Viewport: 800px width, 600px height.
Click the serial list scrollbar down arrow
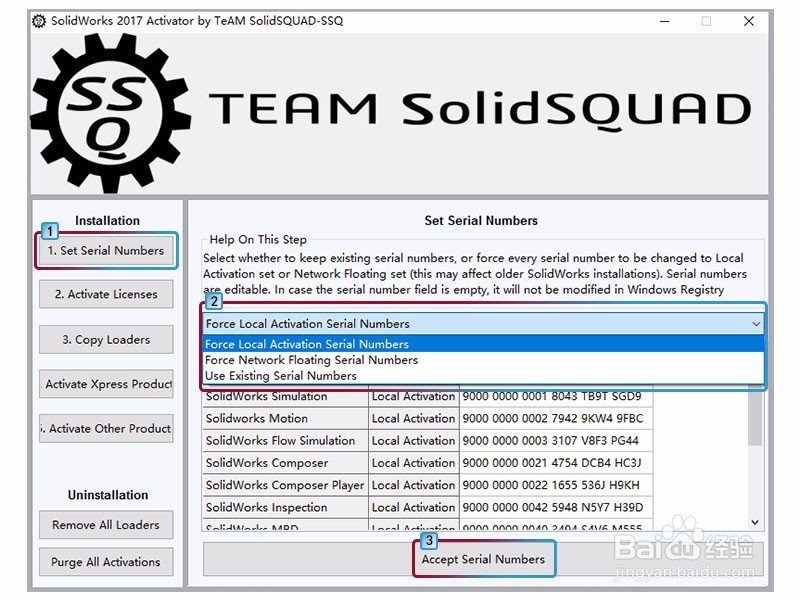755,522
